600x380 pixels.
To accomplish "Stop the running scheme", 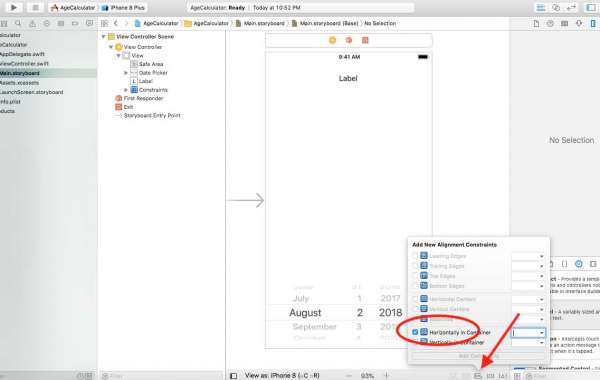I will [35, 7].
